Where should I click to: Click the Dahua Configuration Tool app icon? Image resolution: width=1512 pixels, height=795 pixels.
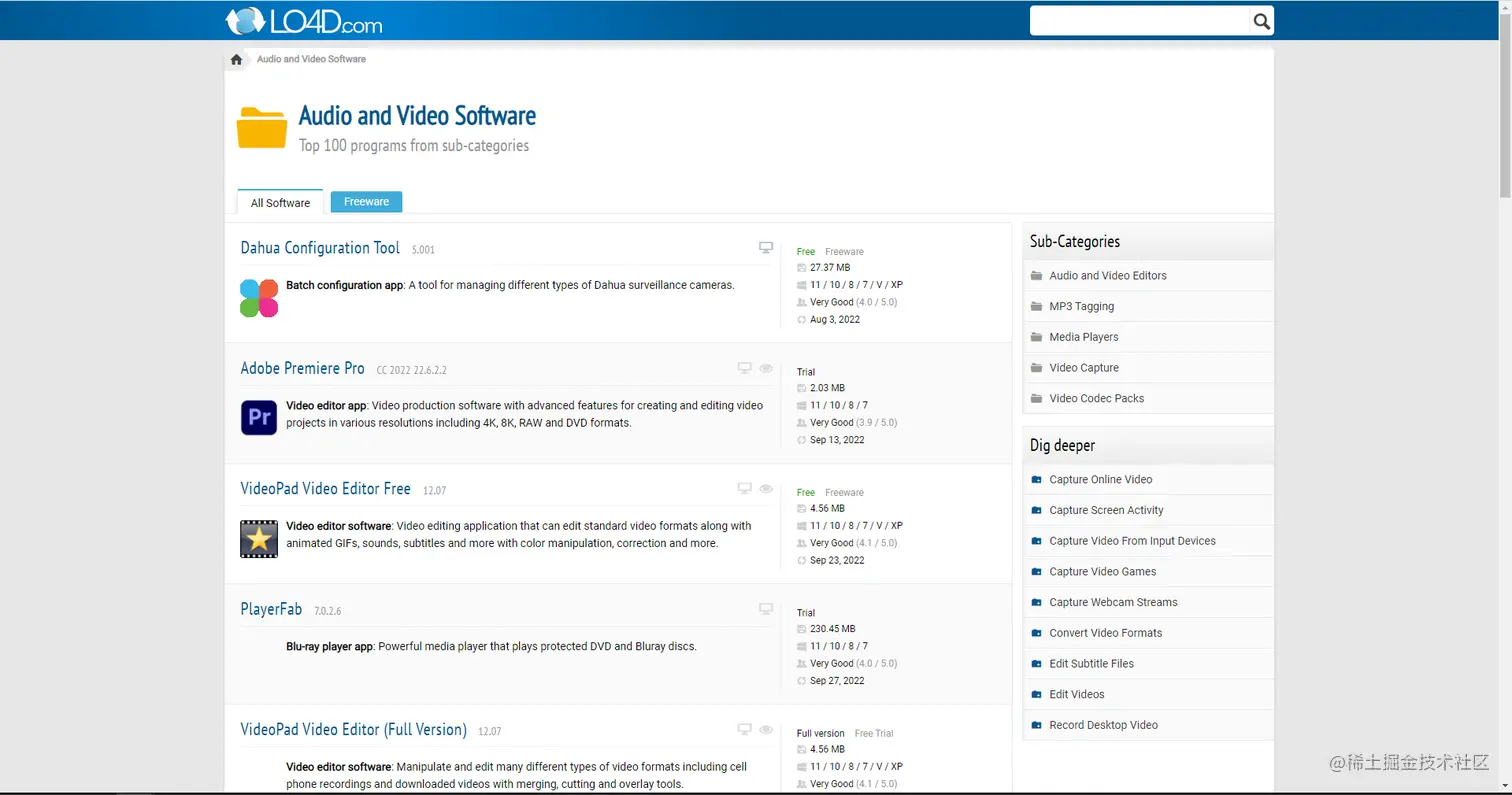click(259, 298)
